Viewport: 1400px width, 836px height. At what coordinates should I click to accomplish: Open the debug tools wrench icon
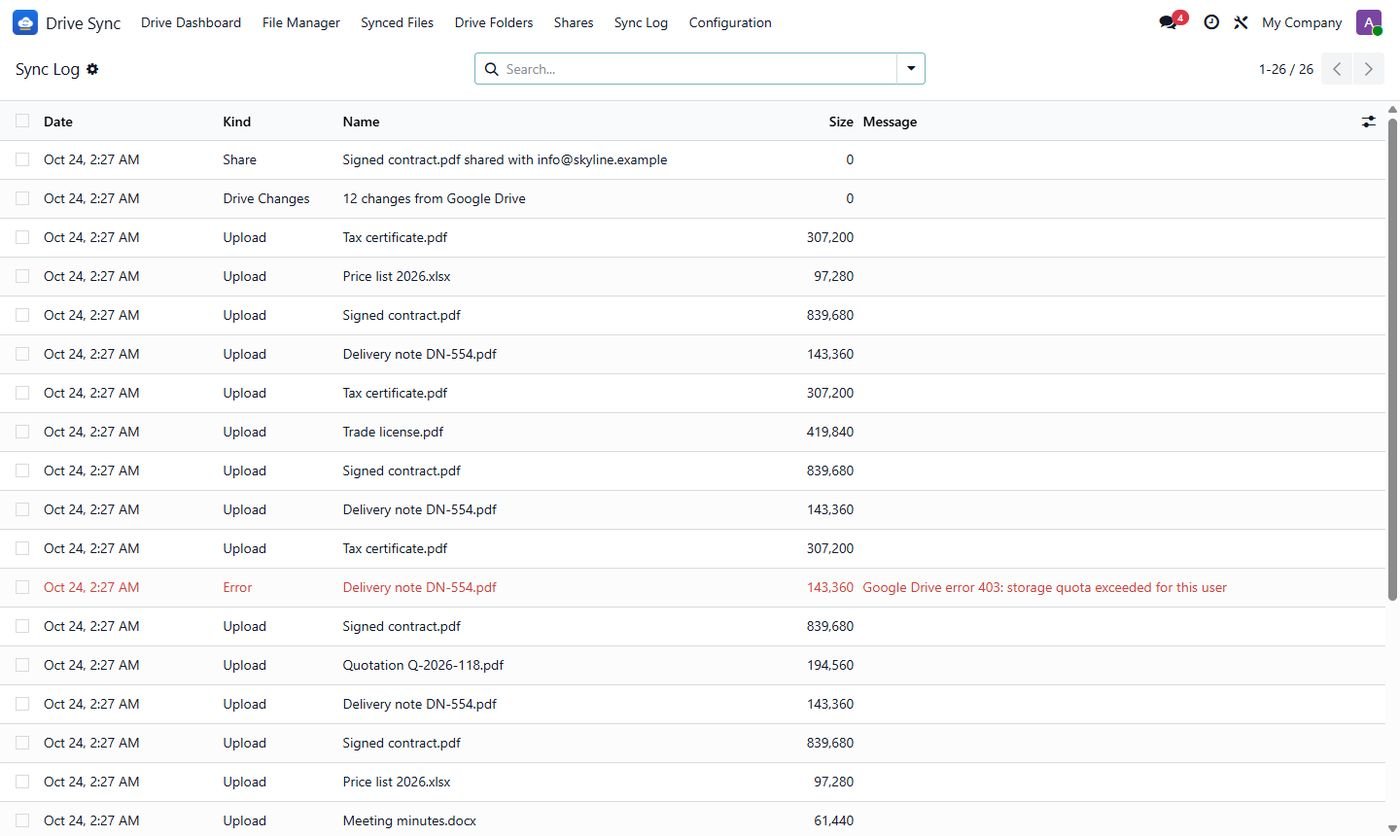tap(1241, 22)
